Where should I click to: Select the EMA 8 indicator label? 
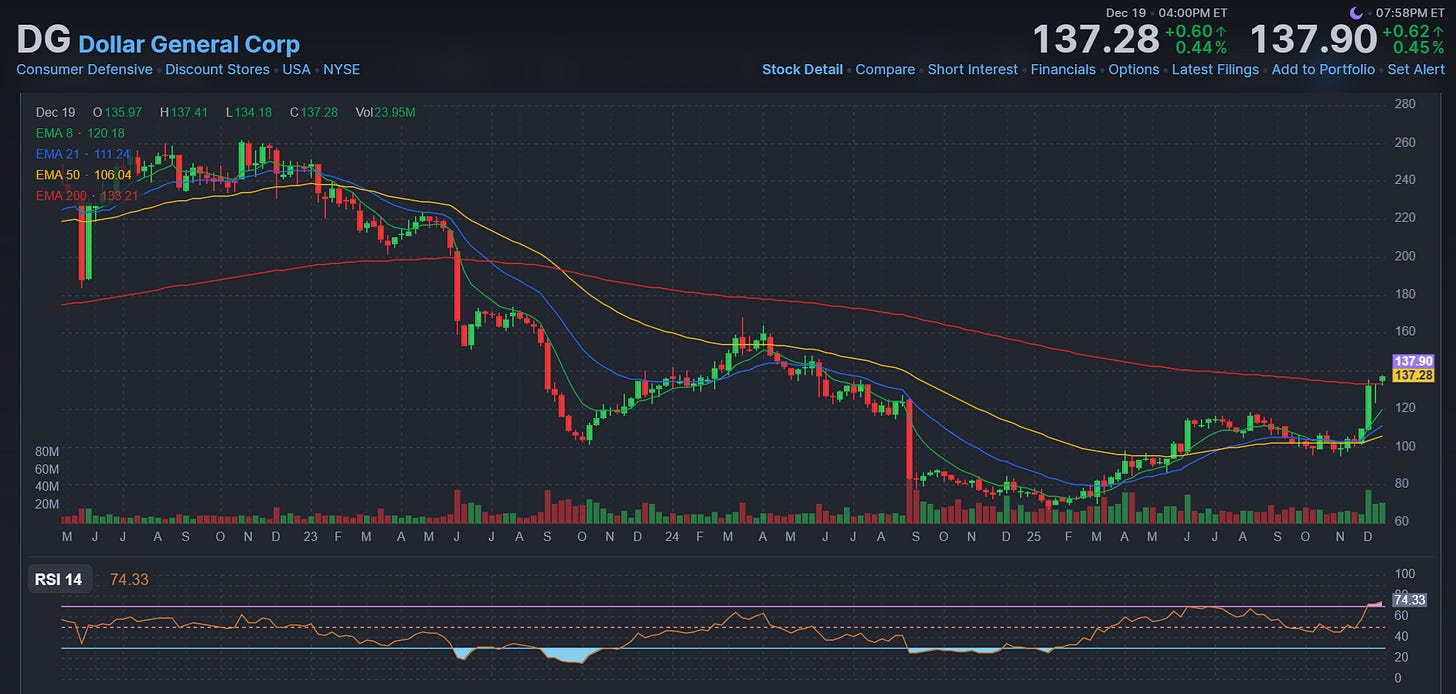pyautogui.click(x=80, y=133)
